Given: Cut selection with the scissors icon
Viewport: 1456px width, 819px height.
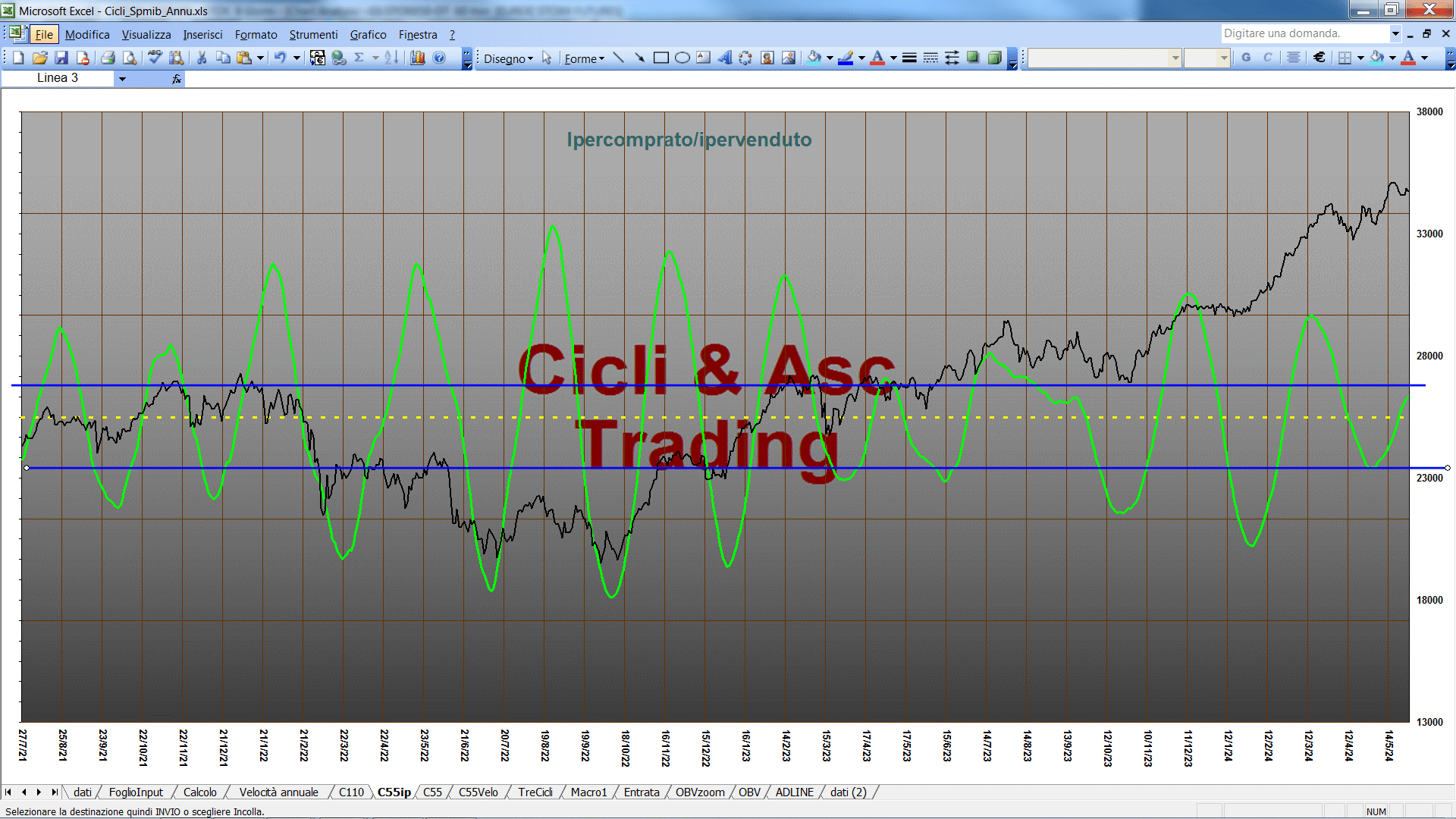Looking at the screenshot, I should (202, 58).
